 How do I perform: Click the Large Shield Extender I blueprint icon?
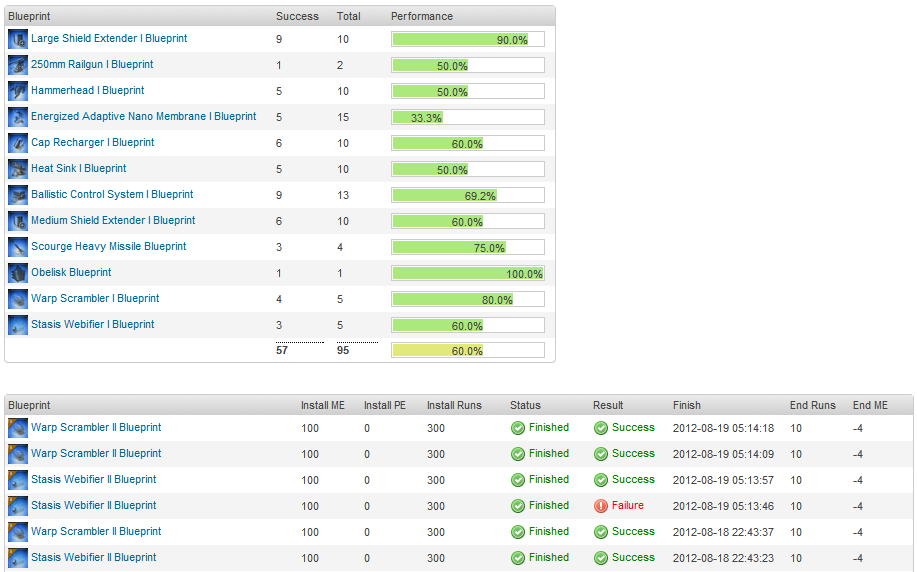(18, 39)
